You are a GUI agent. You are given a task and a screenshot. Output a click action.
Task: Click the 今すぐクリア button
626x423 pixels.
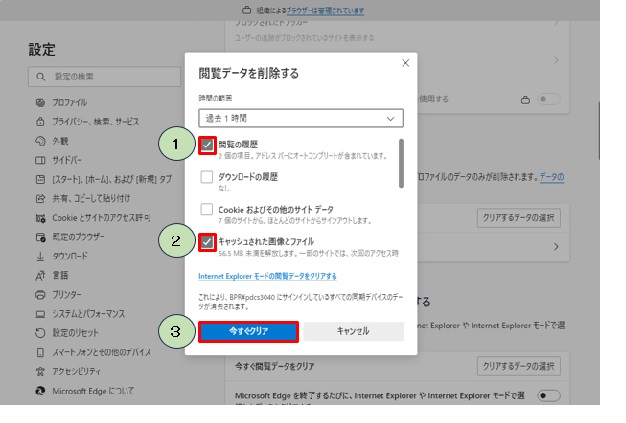[248, 332]
